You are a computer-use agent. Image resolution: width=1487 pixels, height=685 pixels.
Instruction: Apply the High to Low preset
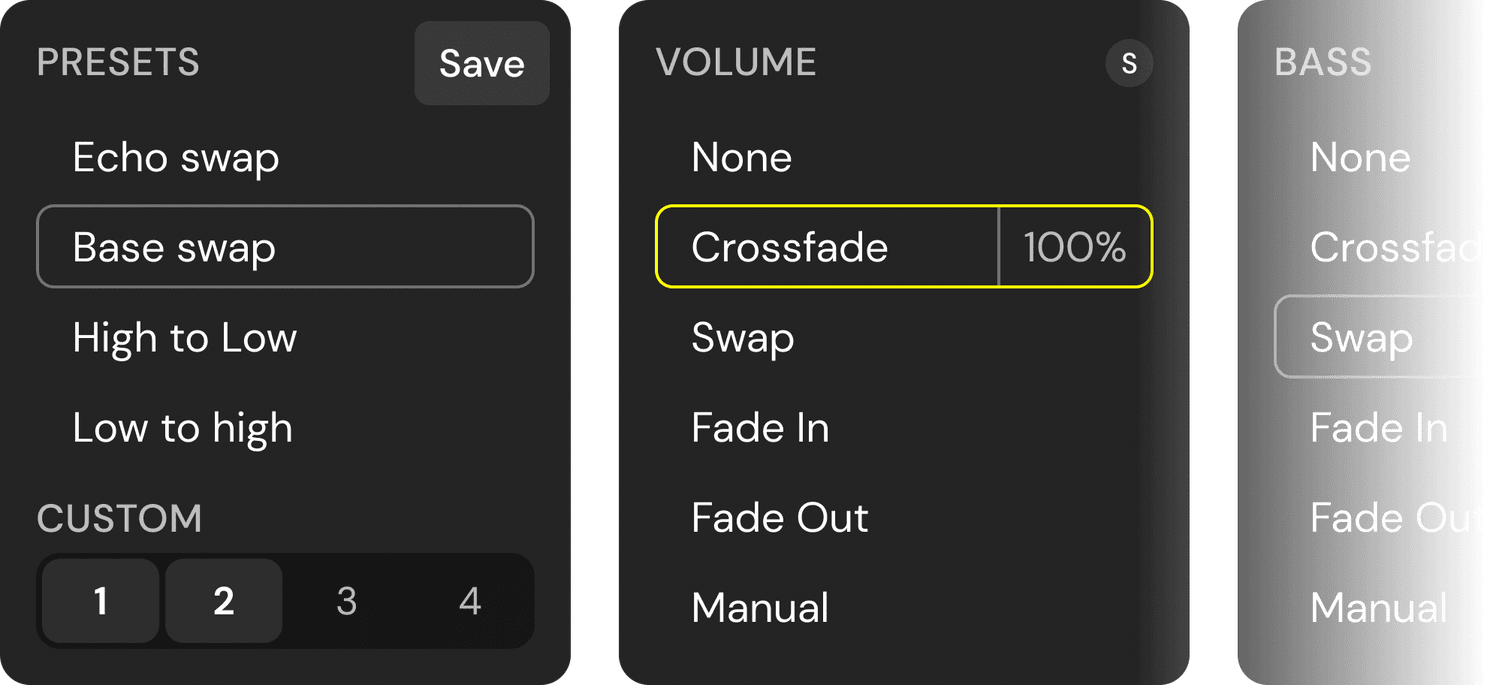[x=184, y=337]
